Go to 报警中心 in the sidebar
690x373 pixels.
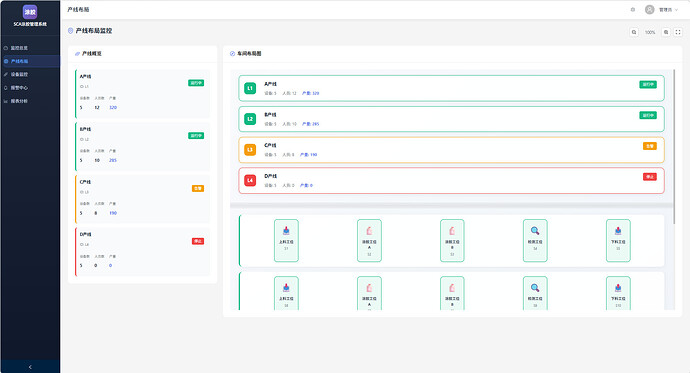(x=30, y=88)
